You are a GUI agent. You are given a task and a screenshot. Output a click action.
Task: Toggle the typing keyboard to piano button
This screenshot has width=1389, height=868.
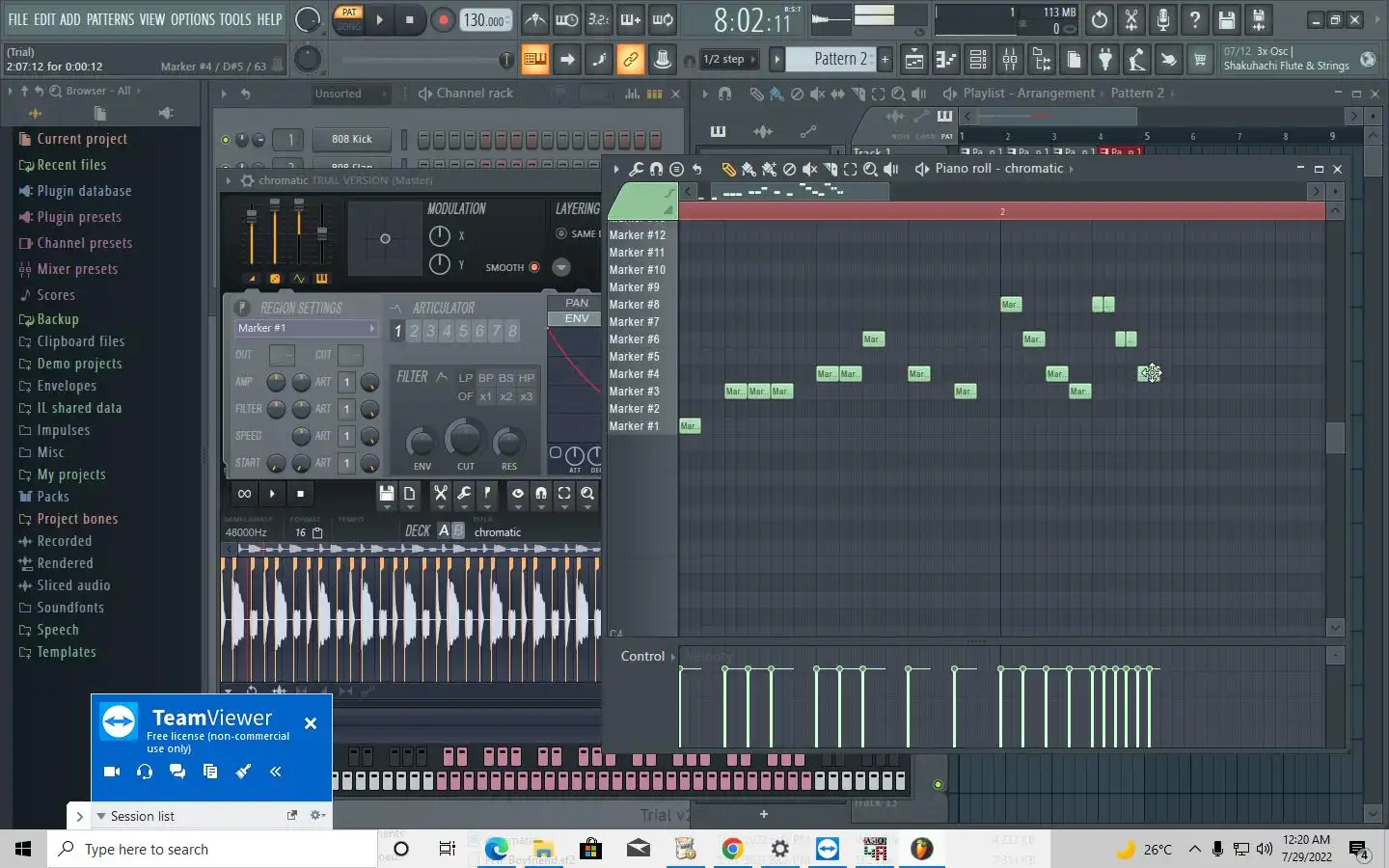[535, 60]
